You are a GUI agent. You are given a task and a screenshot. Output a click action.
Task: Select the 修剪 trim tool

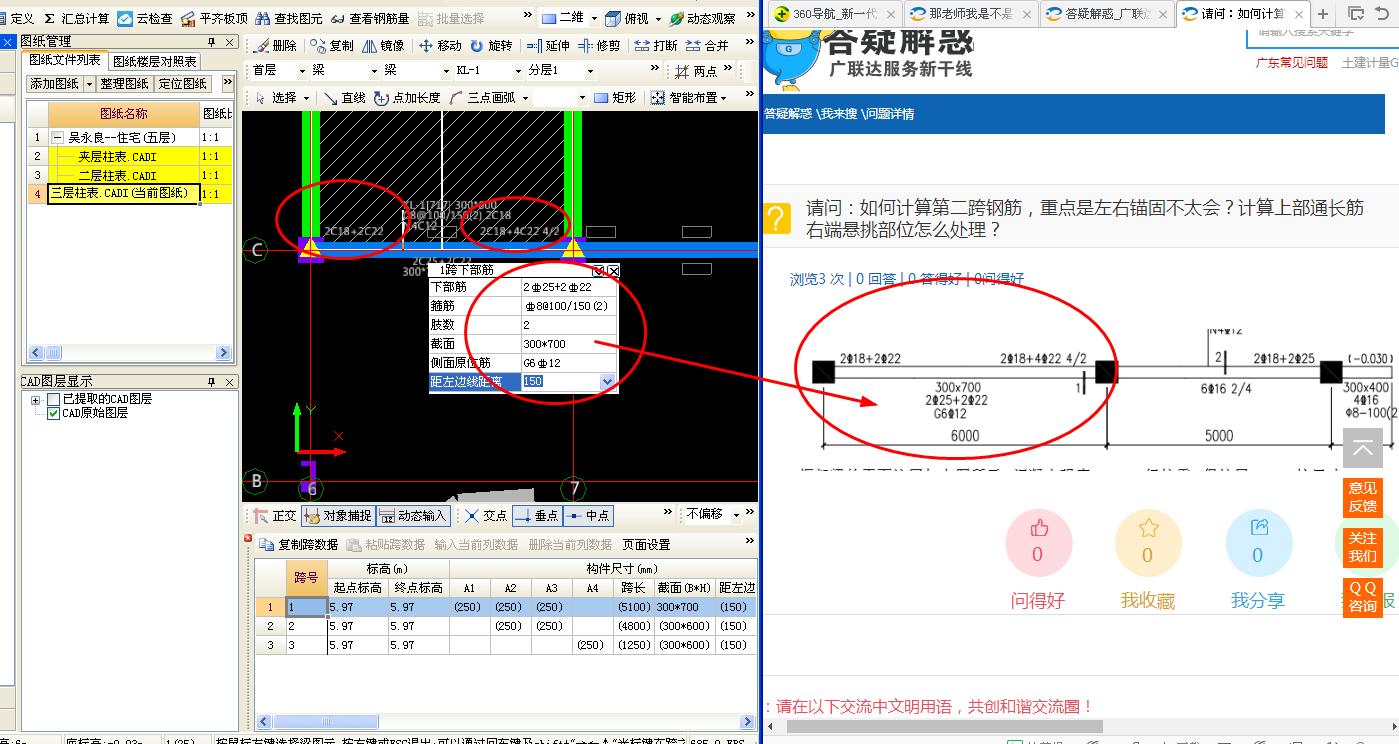coord(599,46)
